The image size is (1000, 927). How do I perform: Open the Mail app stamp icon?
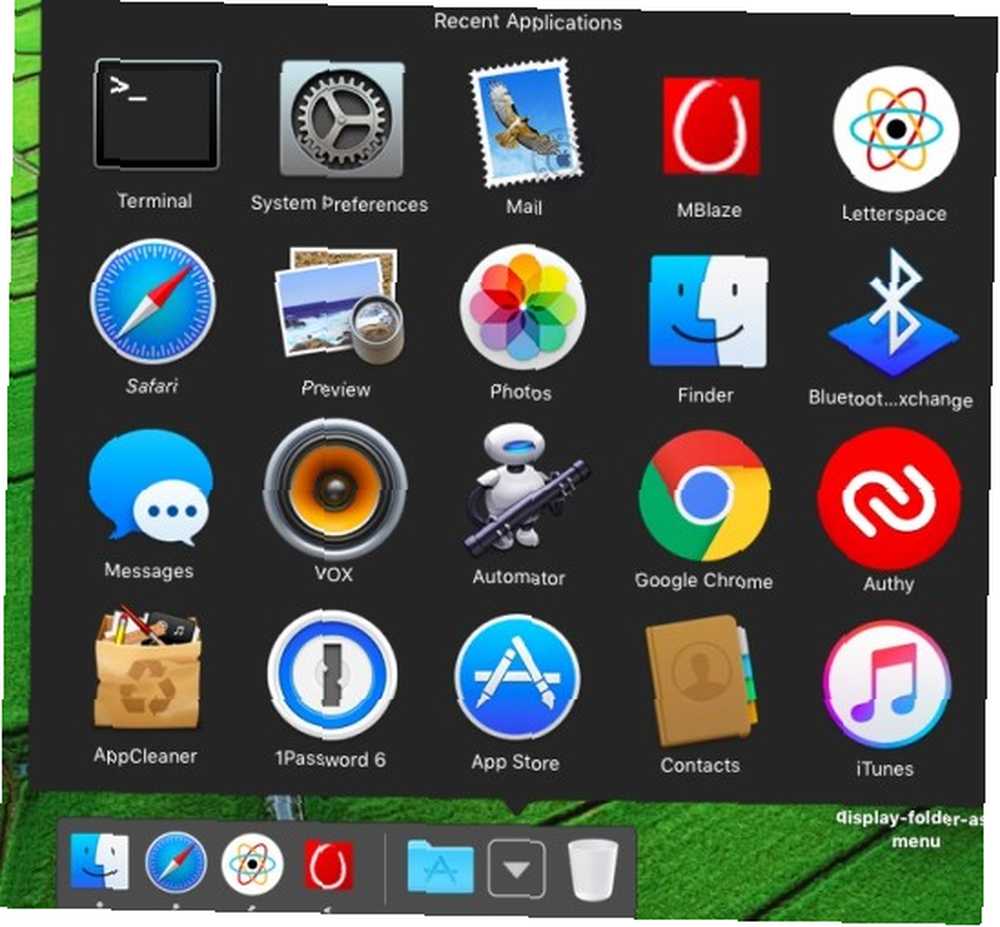(526, 122)
